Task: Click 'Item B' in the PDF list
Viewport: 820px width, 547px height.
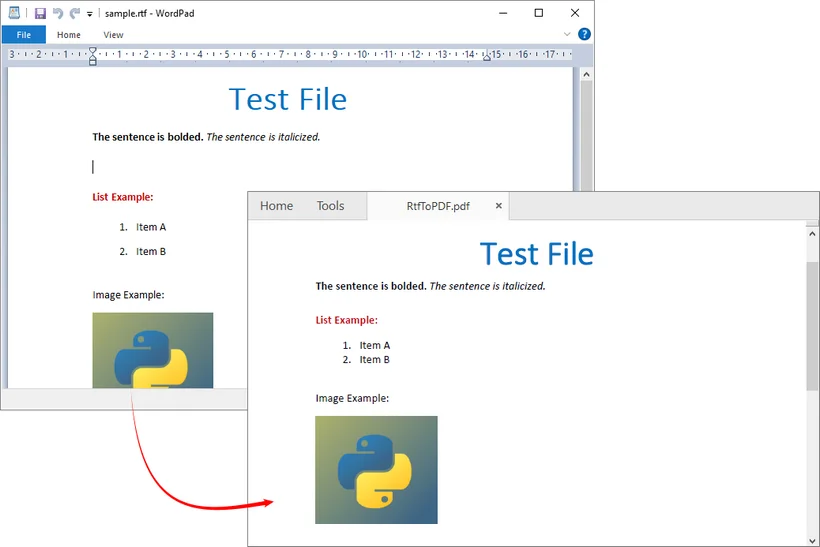Action: pyautogui.click(x=374, y=360)
